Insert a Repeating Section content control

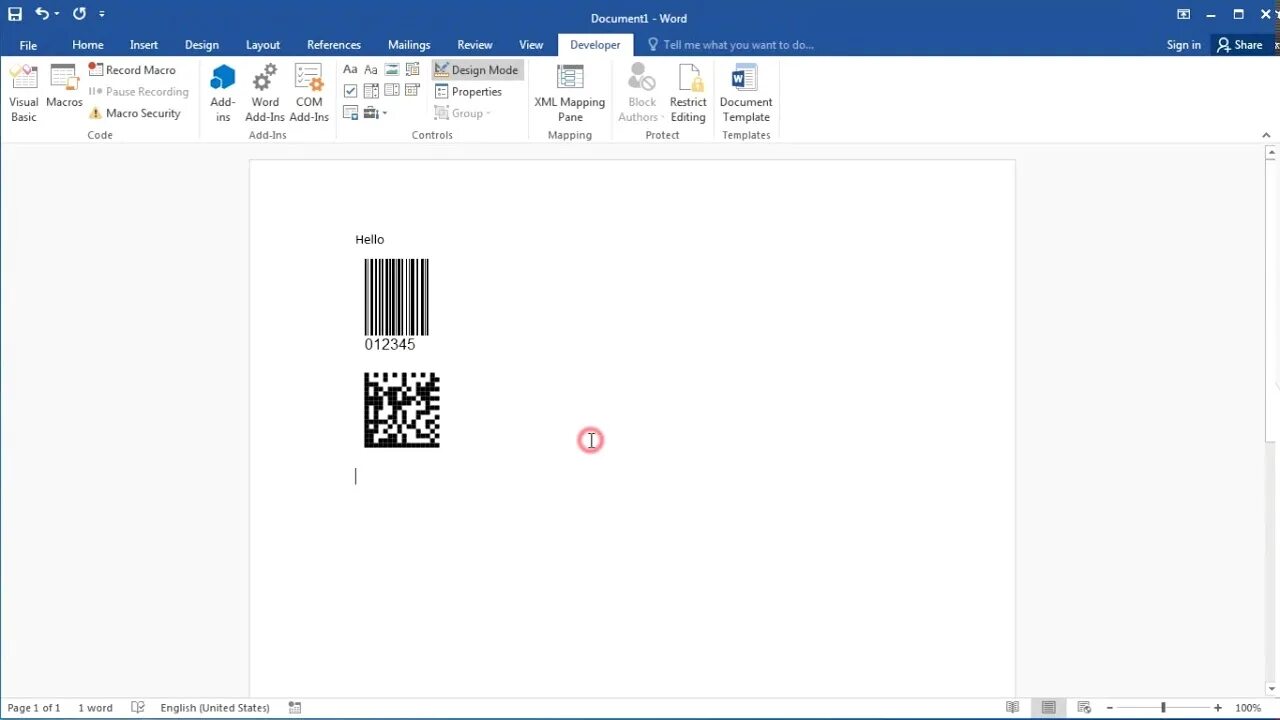point(350,113)
